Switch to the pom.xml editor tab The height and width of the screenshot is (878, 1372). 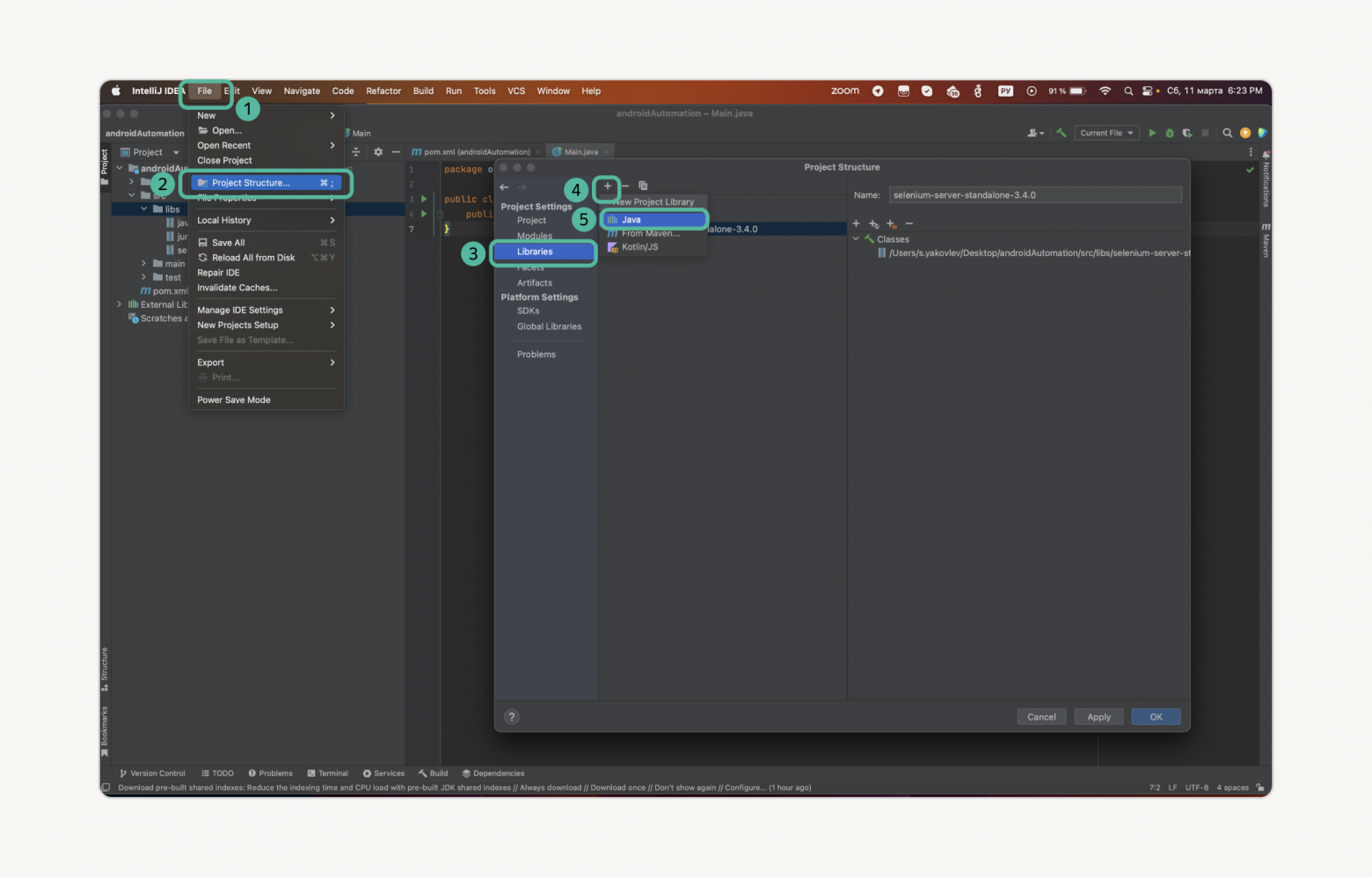point(474,151)
